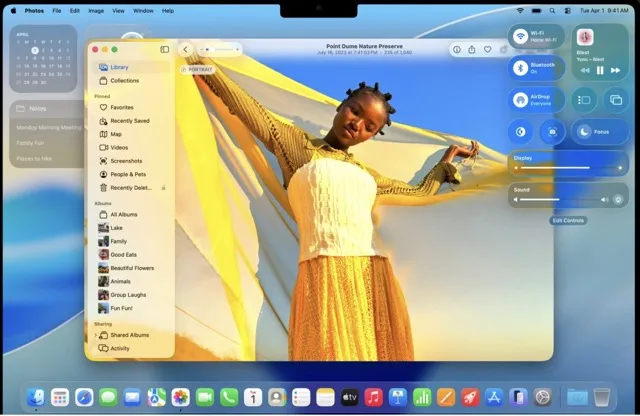Toggle the Photos sidebar visibility icon
The image size is (640, 416).
[164, 49]
